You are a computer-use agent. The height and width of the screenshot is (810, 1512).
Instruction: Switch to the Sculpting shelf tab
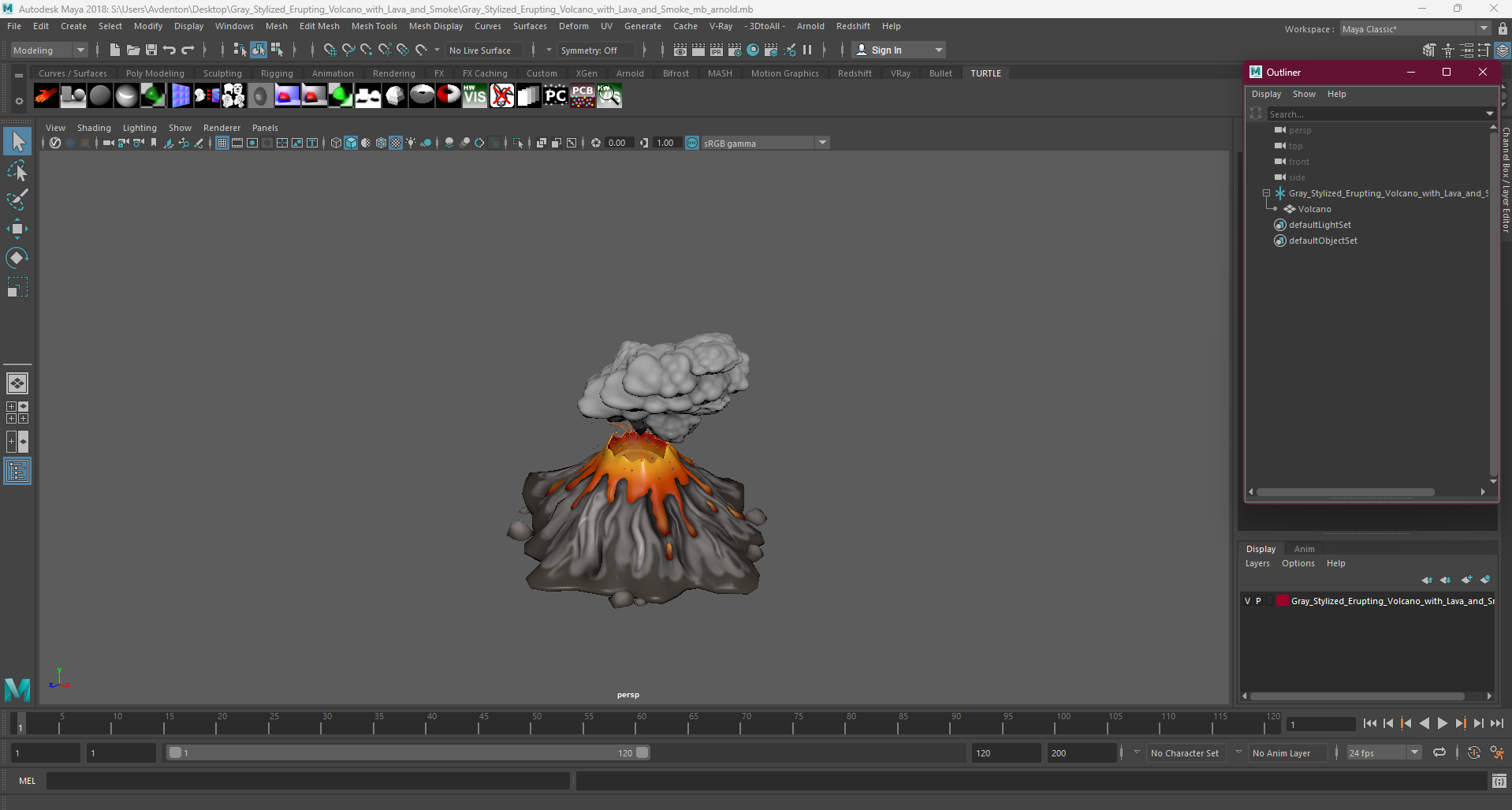pos(222,73)
